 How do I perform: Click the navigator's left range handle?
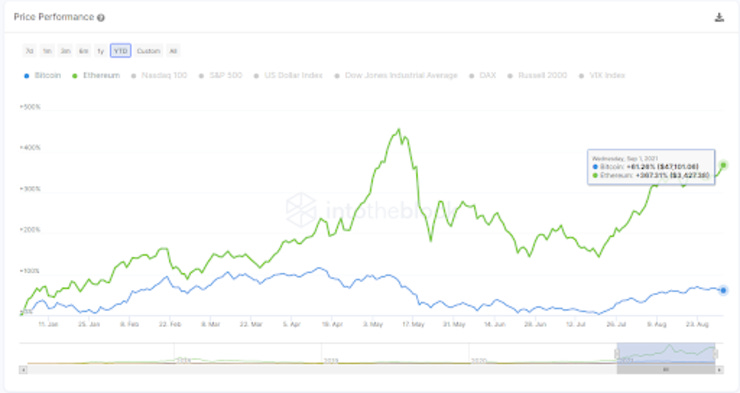pos(617,353)
